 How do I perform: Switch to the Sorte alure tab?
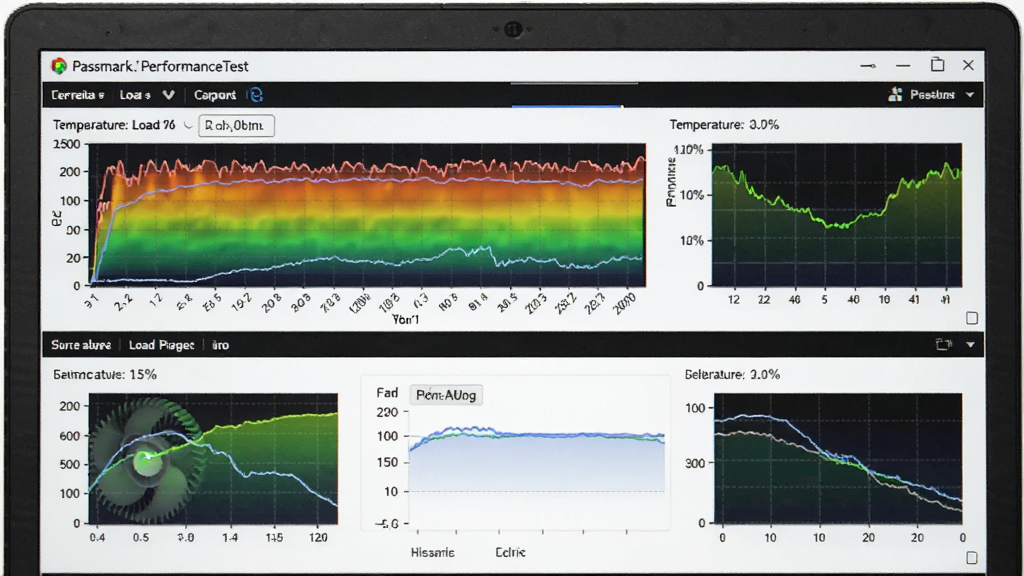point(81,345)
